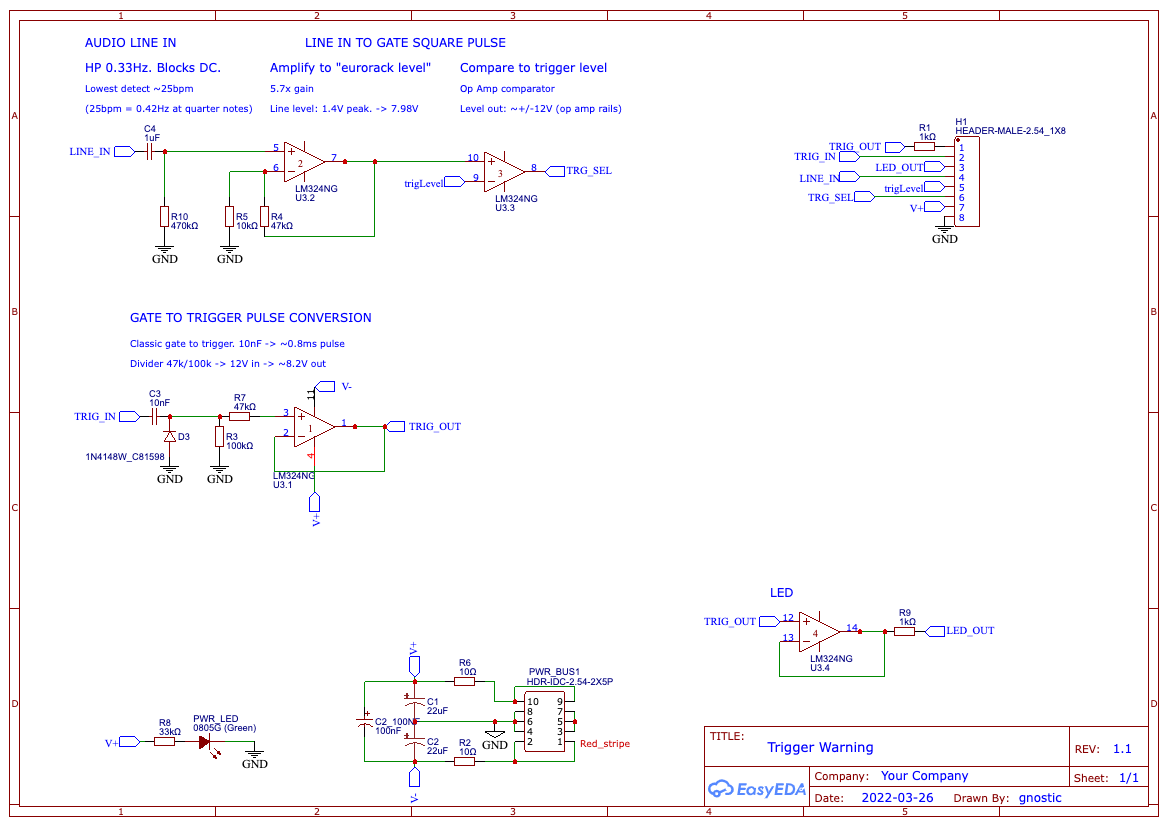Click the GND symbol under header H1
The image size is (1169, 827).
[x=945, y=232]
